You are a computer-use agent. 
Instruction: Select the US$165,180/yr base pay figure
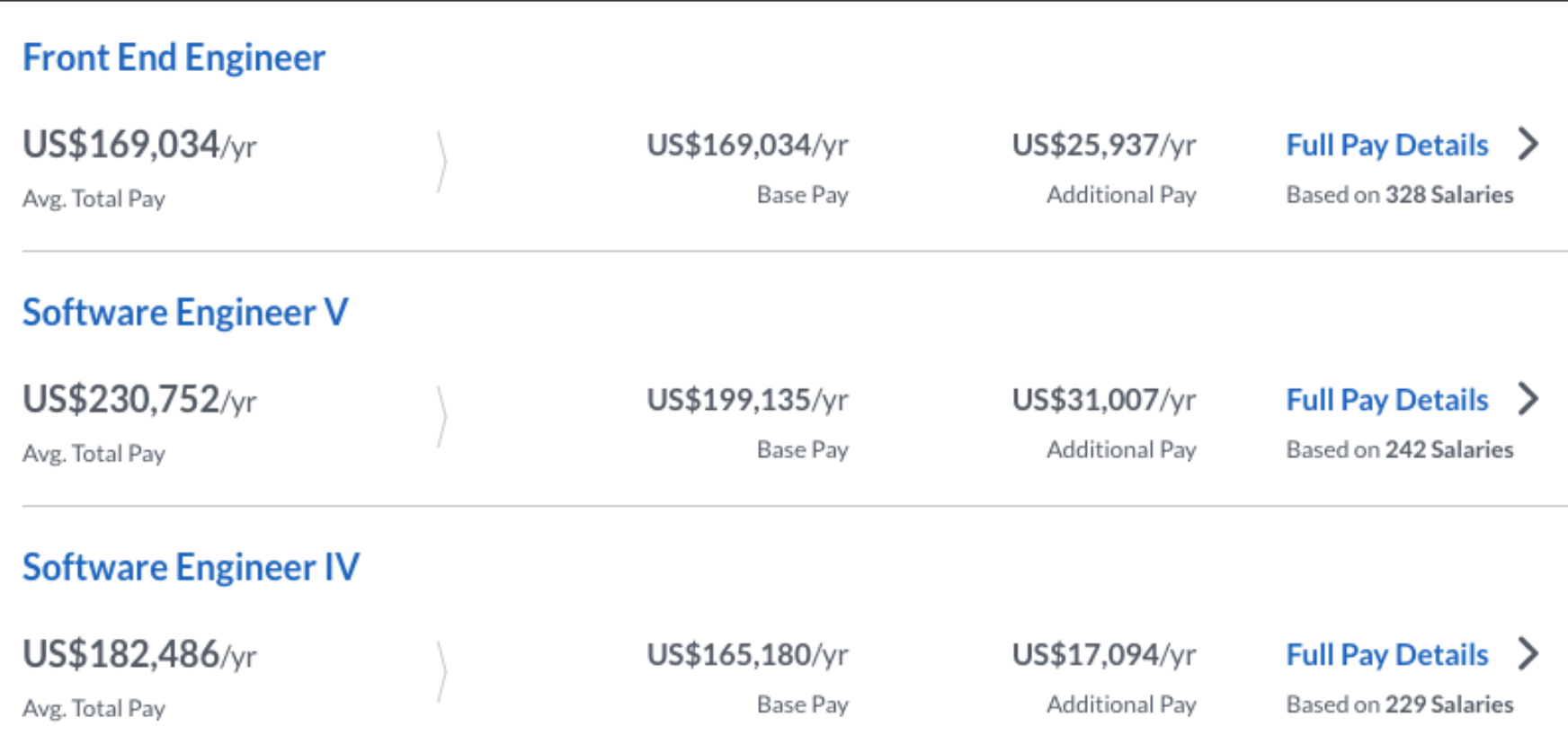pos(747,655)
